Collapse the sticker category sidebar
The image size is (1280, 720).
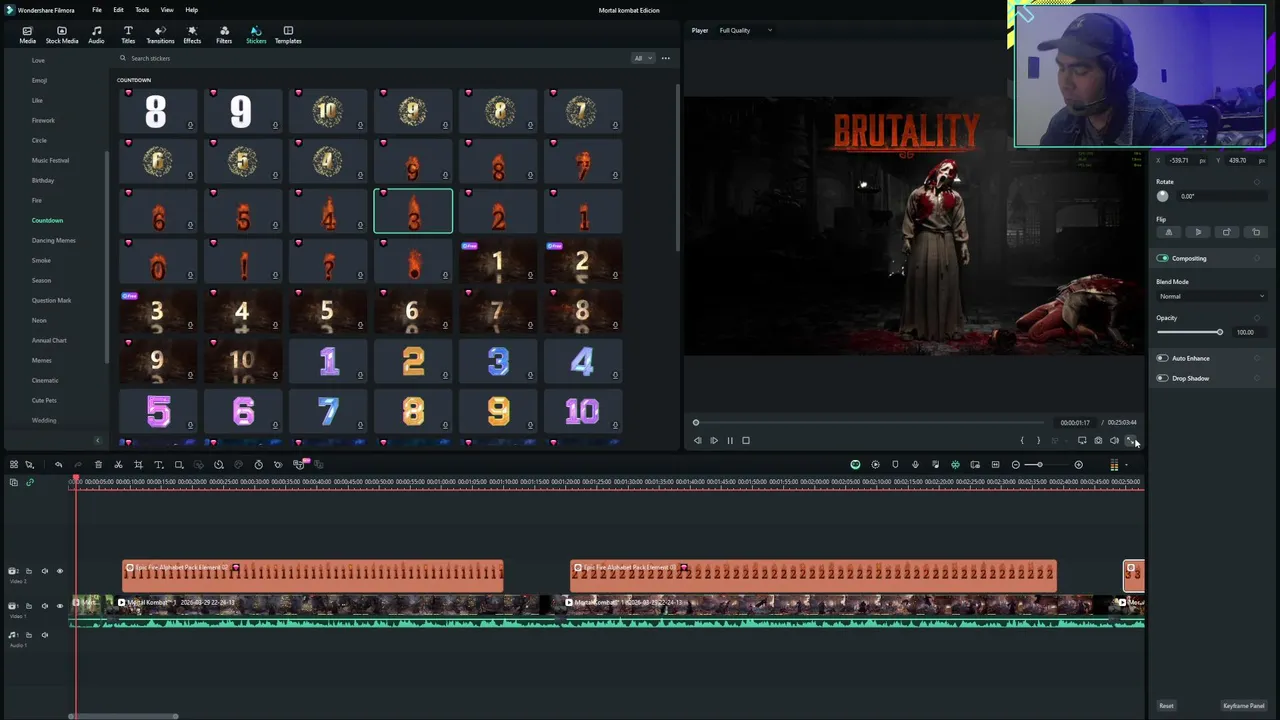coord(97,441)
